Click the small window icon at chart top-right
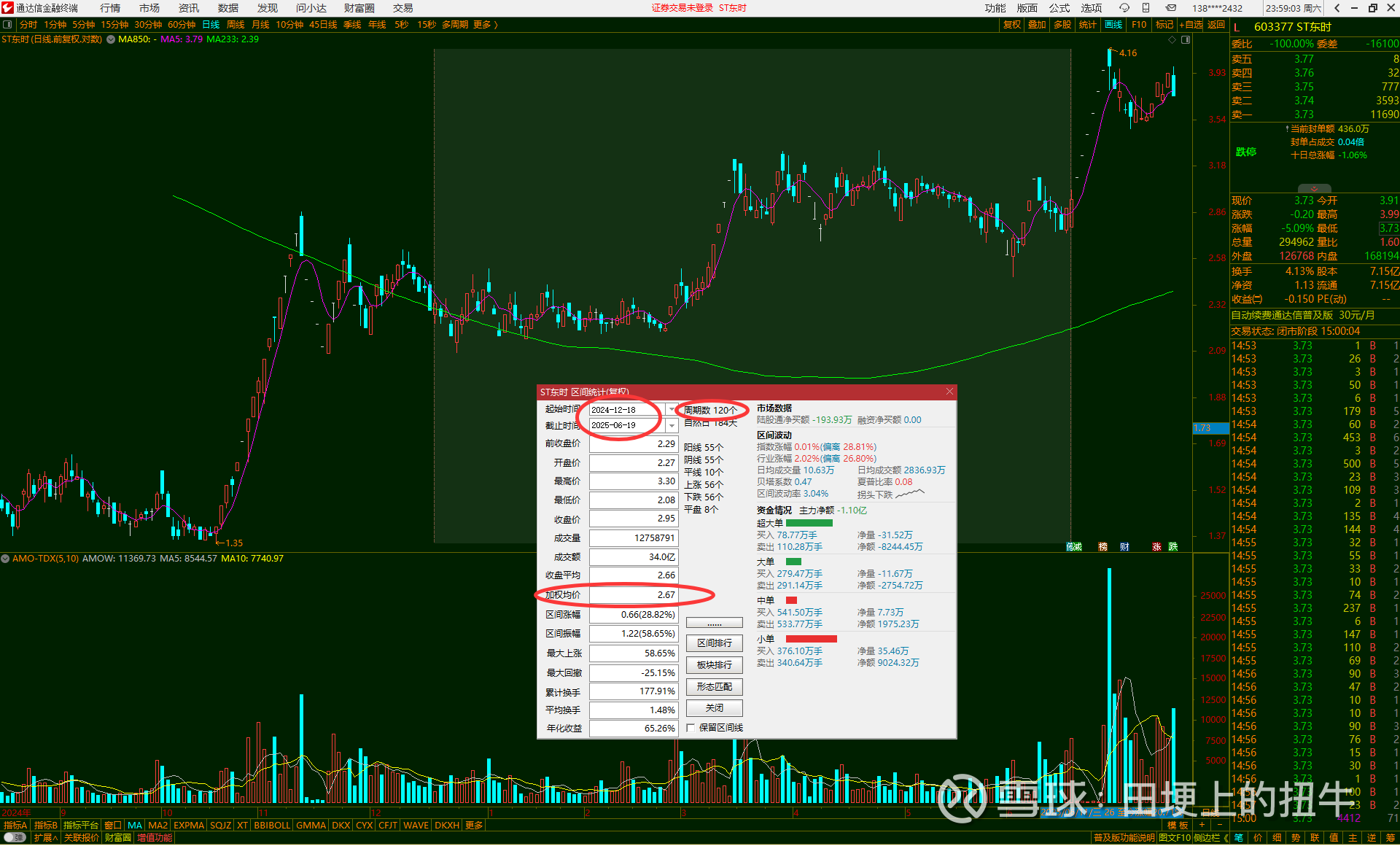The image size is (1400, 846). click(x=1186, y=40)
